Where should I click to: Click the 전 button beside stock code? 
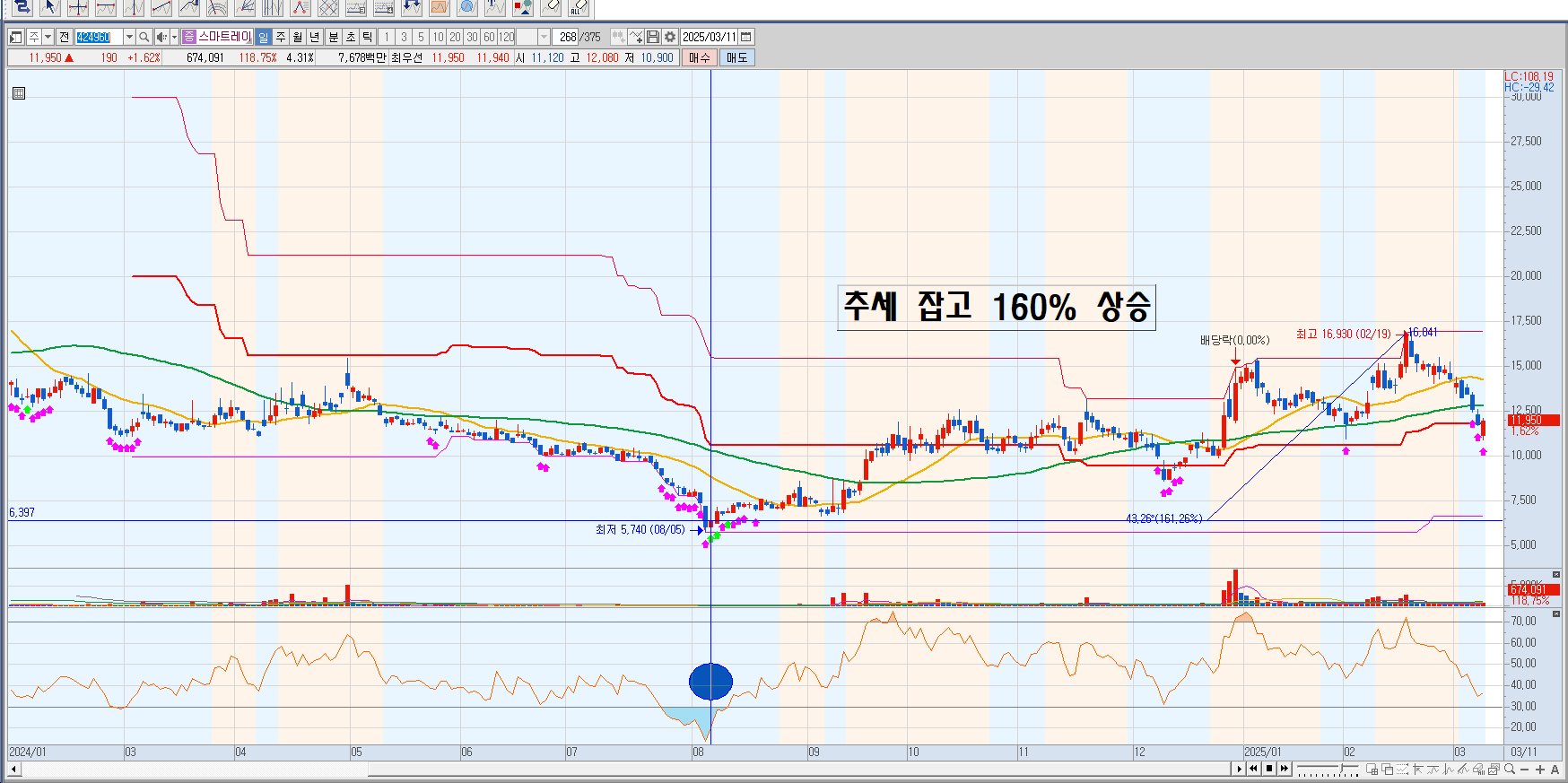64,37
